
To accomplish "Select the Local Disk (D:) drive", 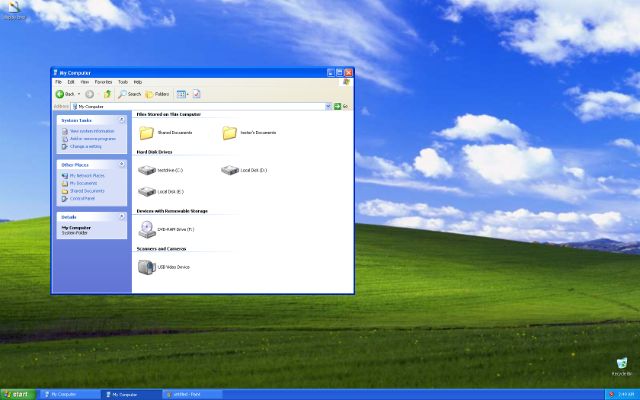I will coord(244,170).
